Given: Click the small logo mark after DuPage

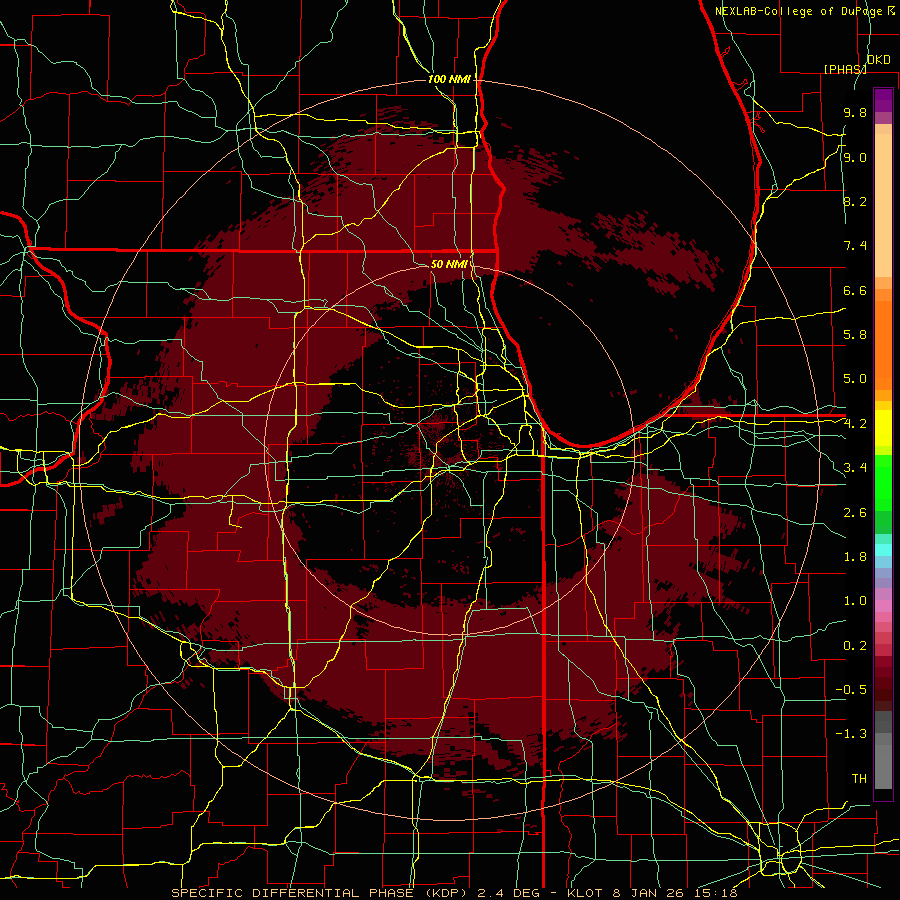Looking at the screenshot, I should (x=891, y=11).
